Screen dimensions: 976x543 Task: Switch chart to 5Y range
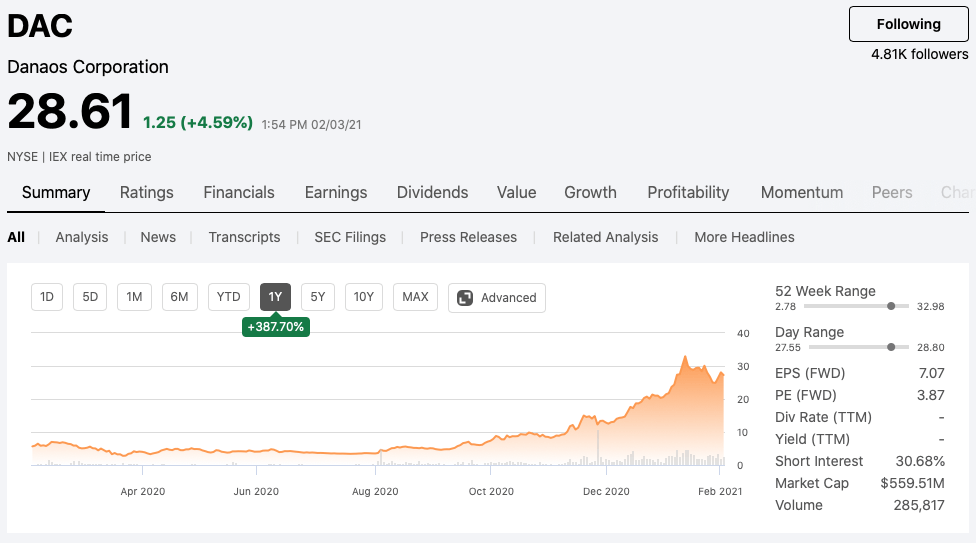(317, 297)
